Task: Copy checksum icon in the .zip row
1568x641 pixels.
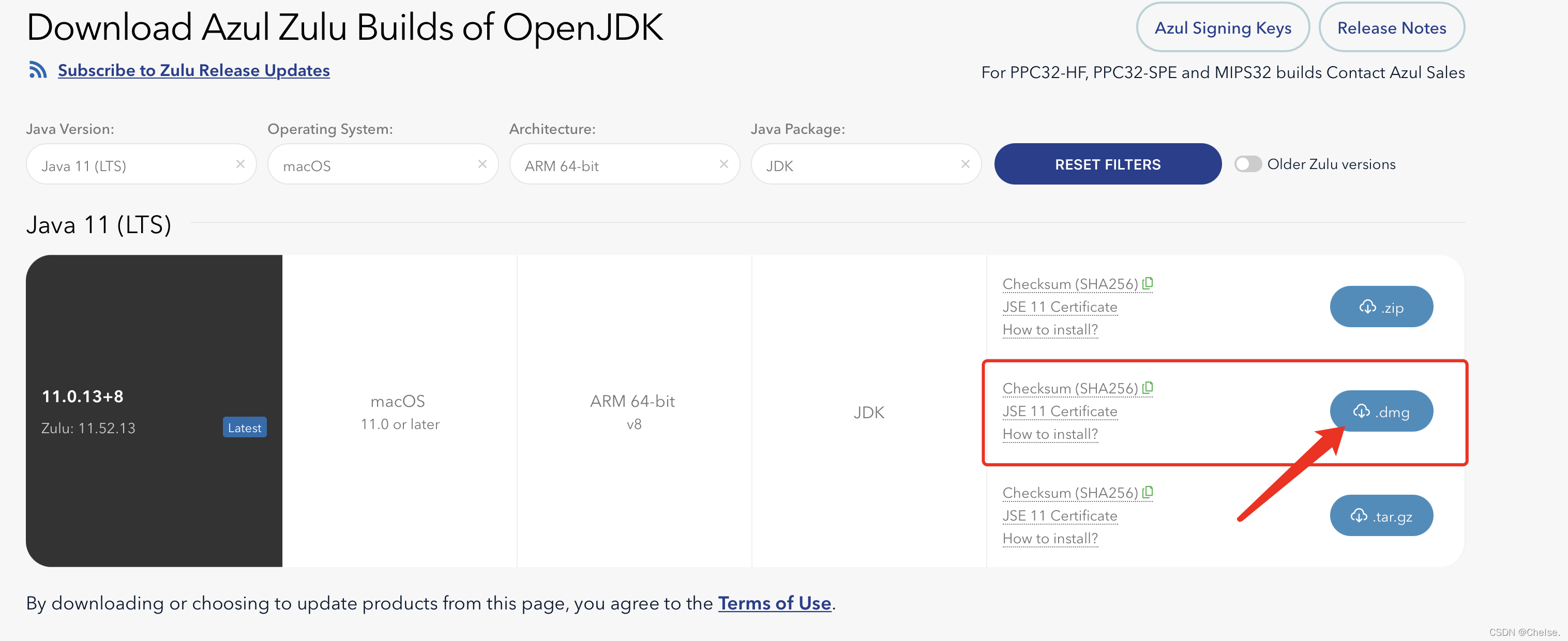Action: 1148,283
